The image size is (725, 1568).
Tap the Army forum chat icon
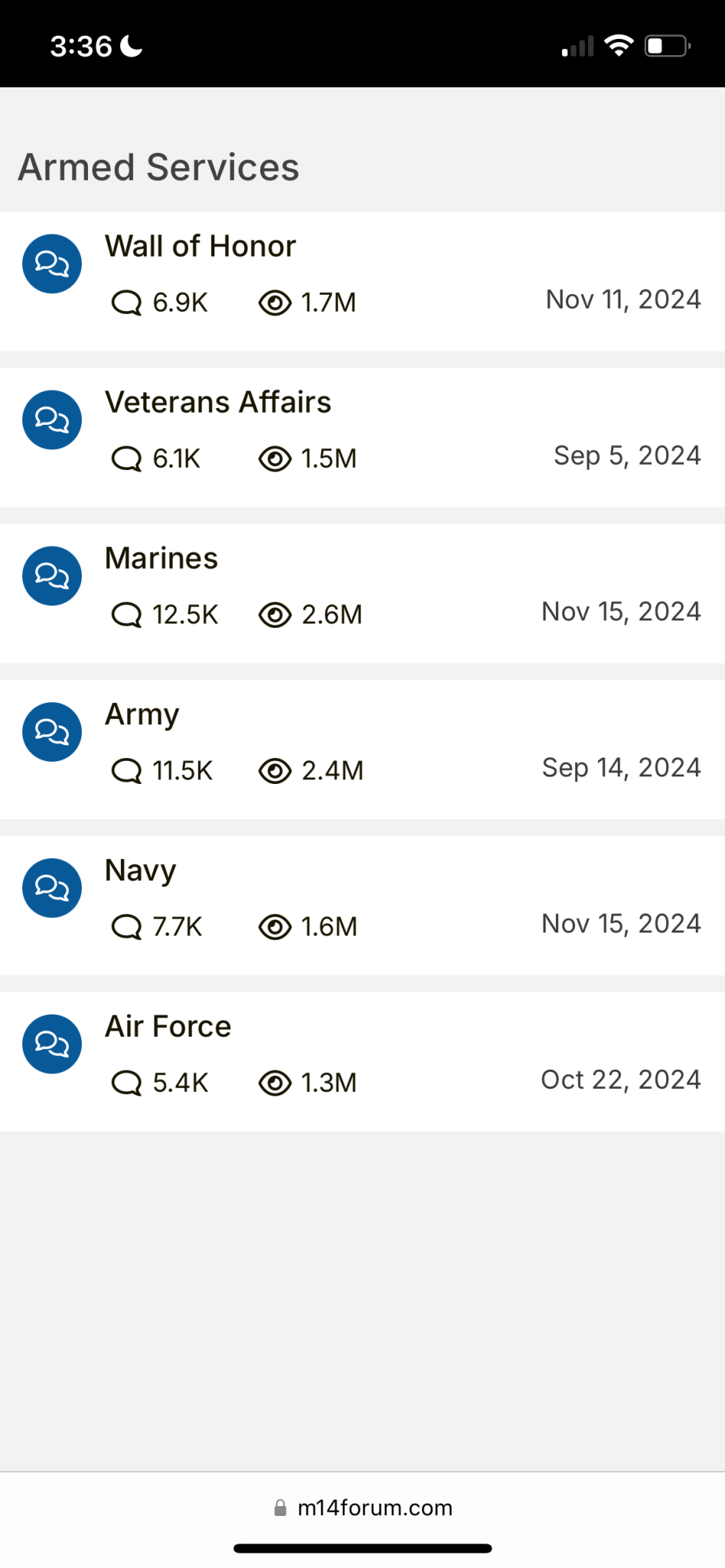[52, 732]
